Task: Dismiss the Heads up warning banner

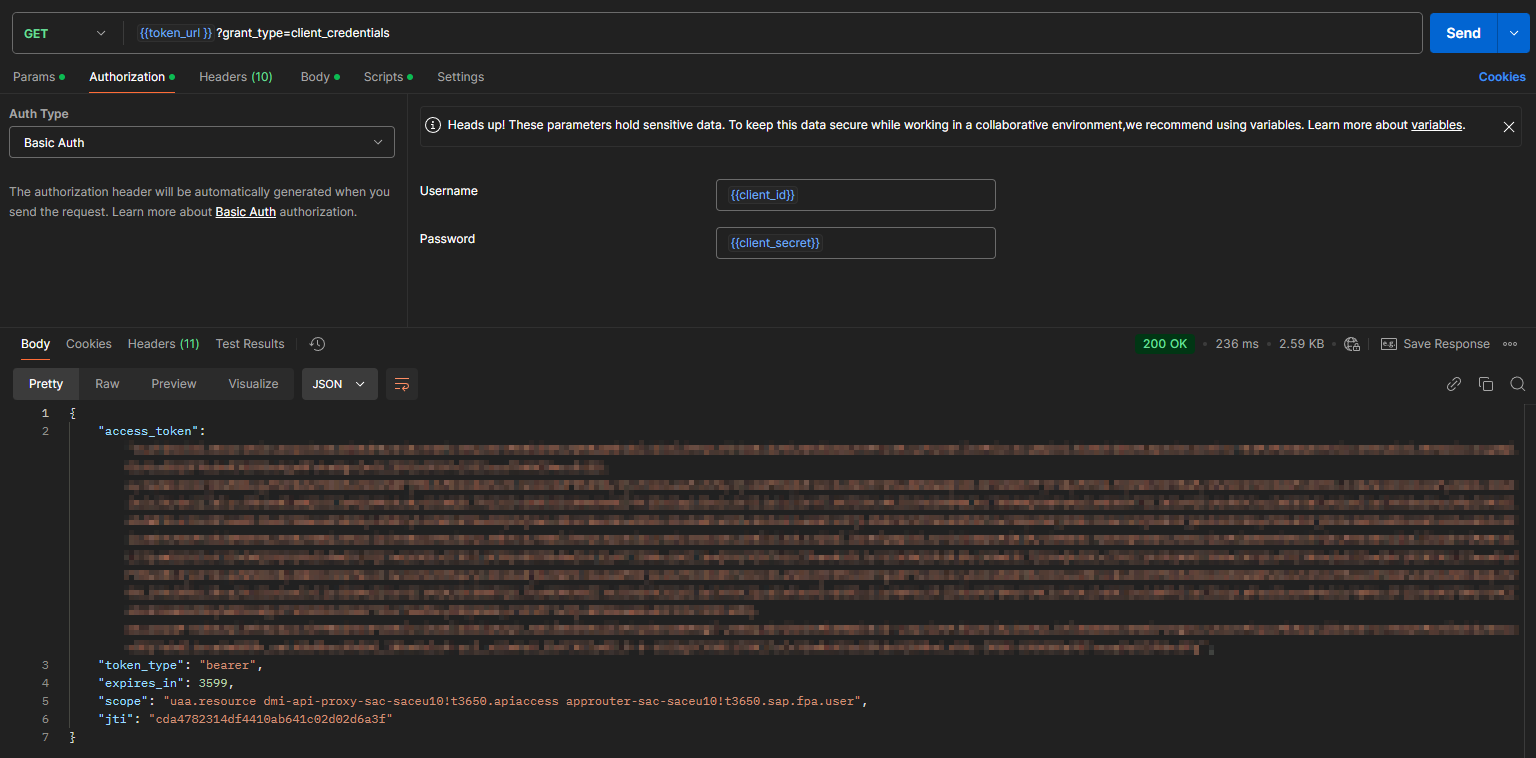Action: pyautogui.click(x=1508, y=127)
